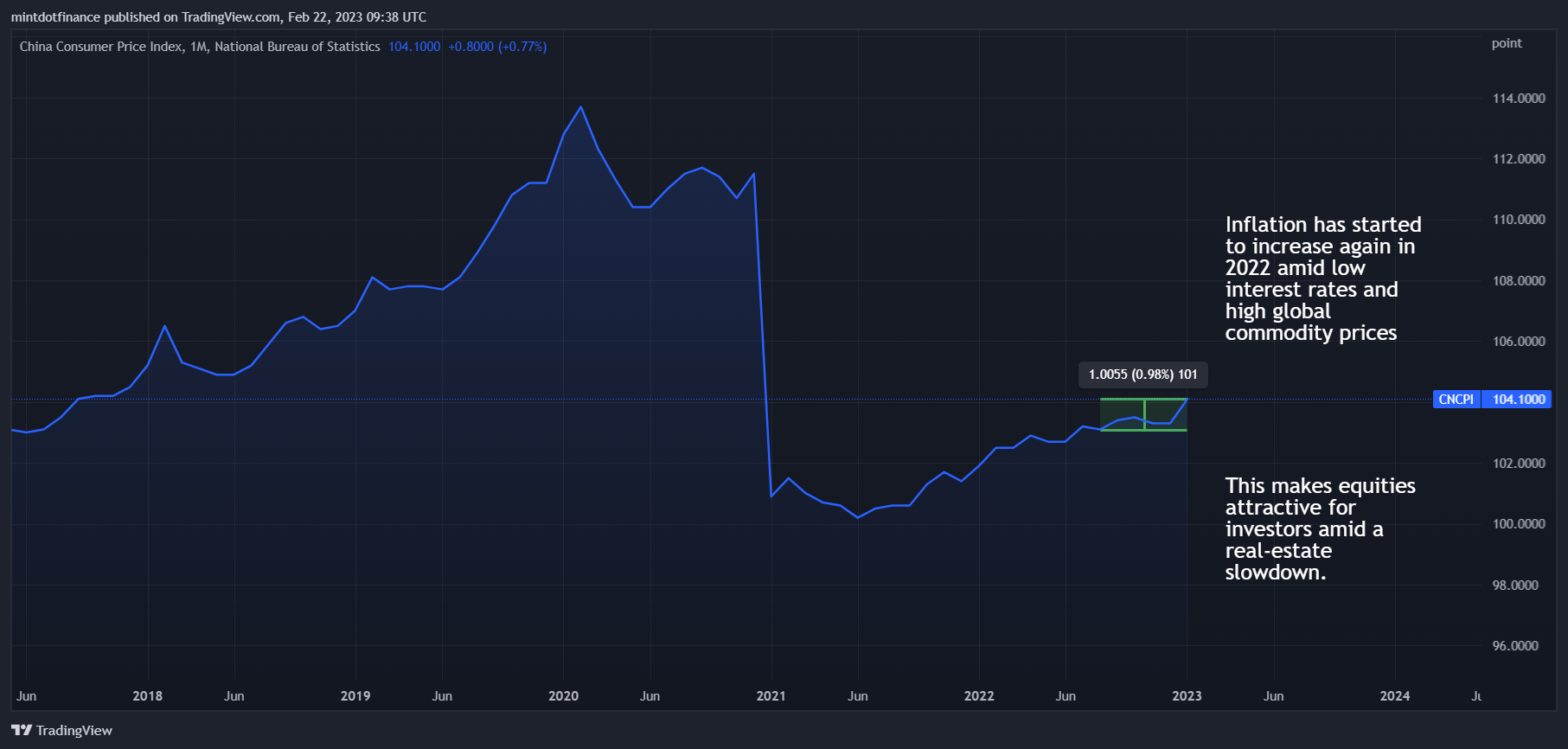Click the 98.0000 price axis label
1568x749 pixels.
tap(1515, 586)
